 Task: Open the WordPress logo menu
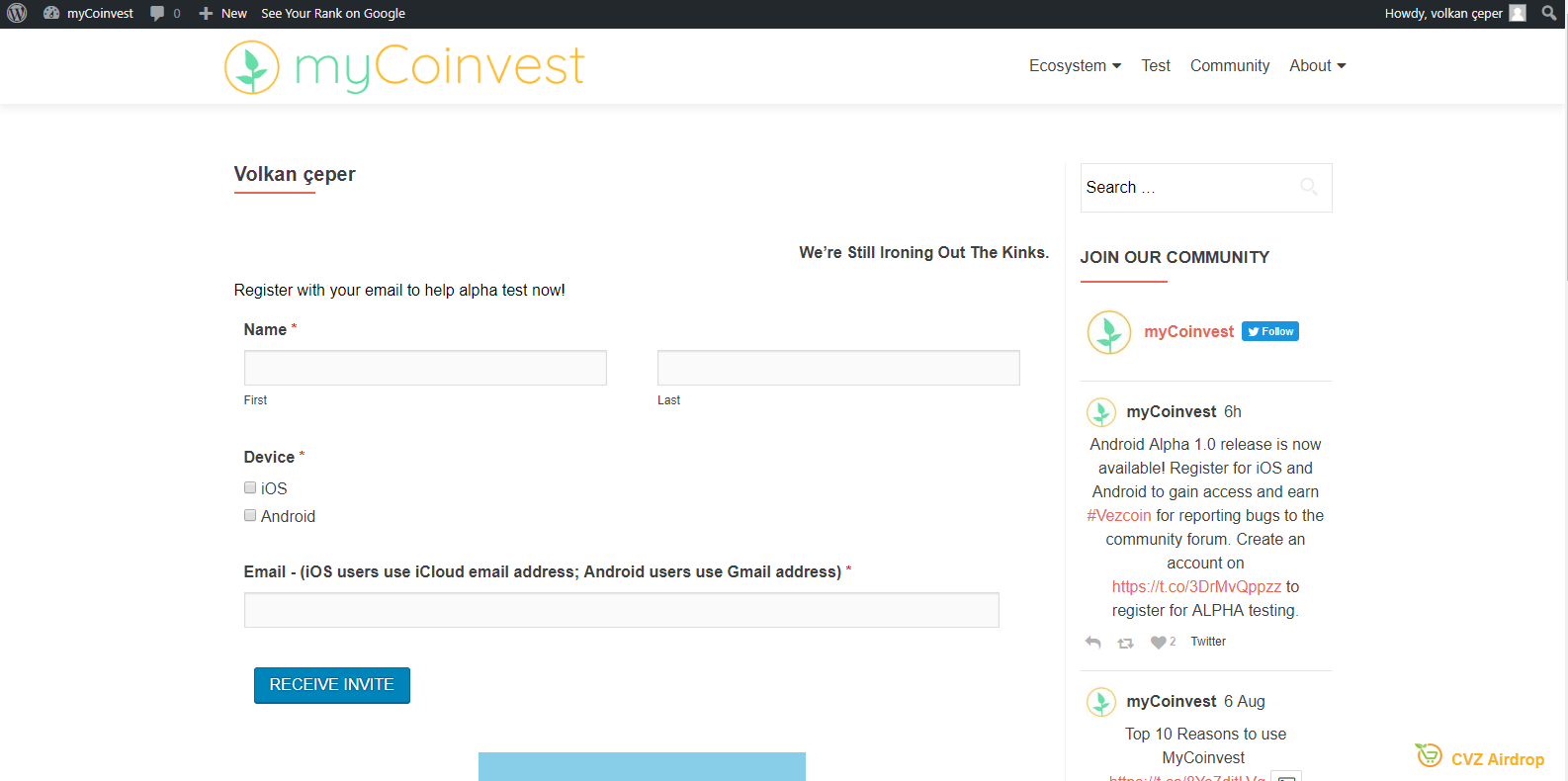(x=17, y=13)
